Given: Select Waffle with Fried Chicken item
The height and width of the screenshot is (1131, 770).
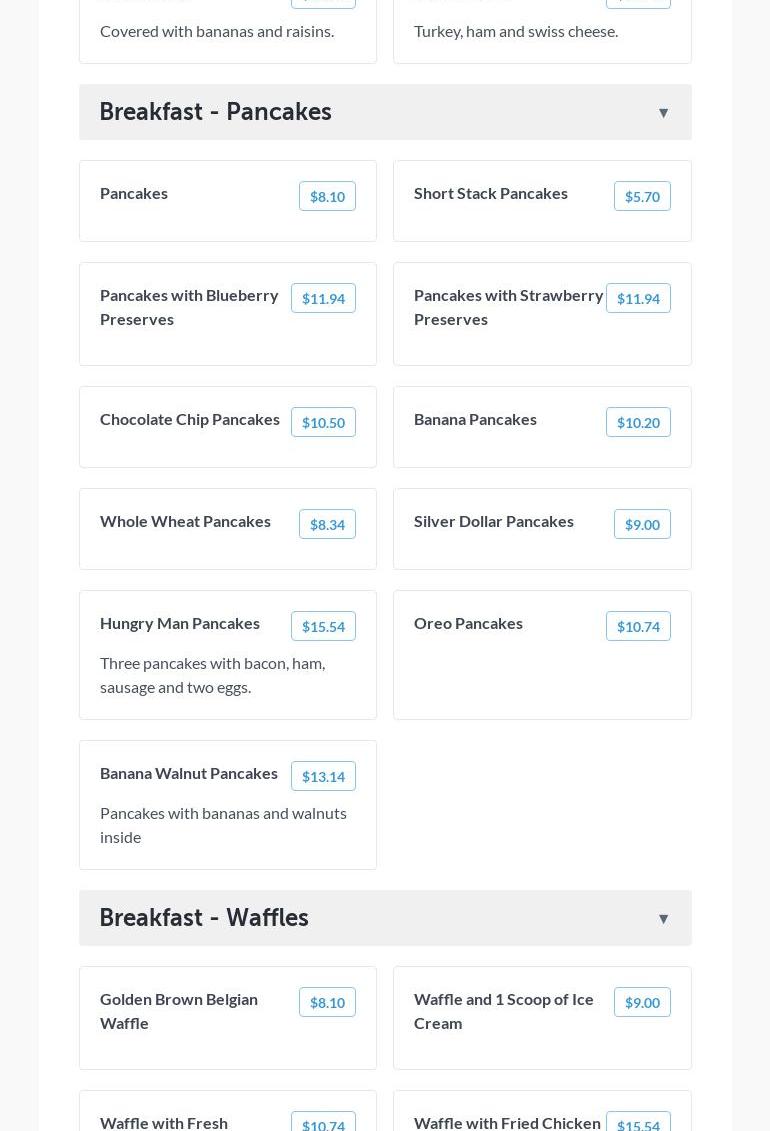Looking at the screenshot, I should 507,1122.
